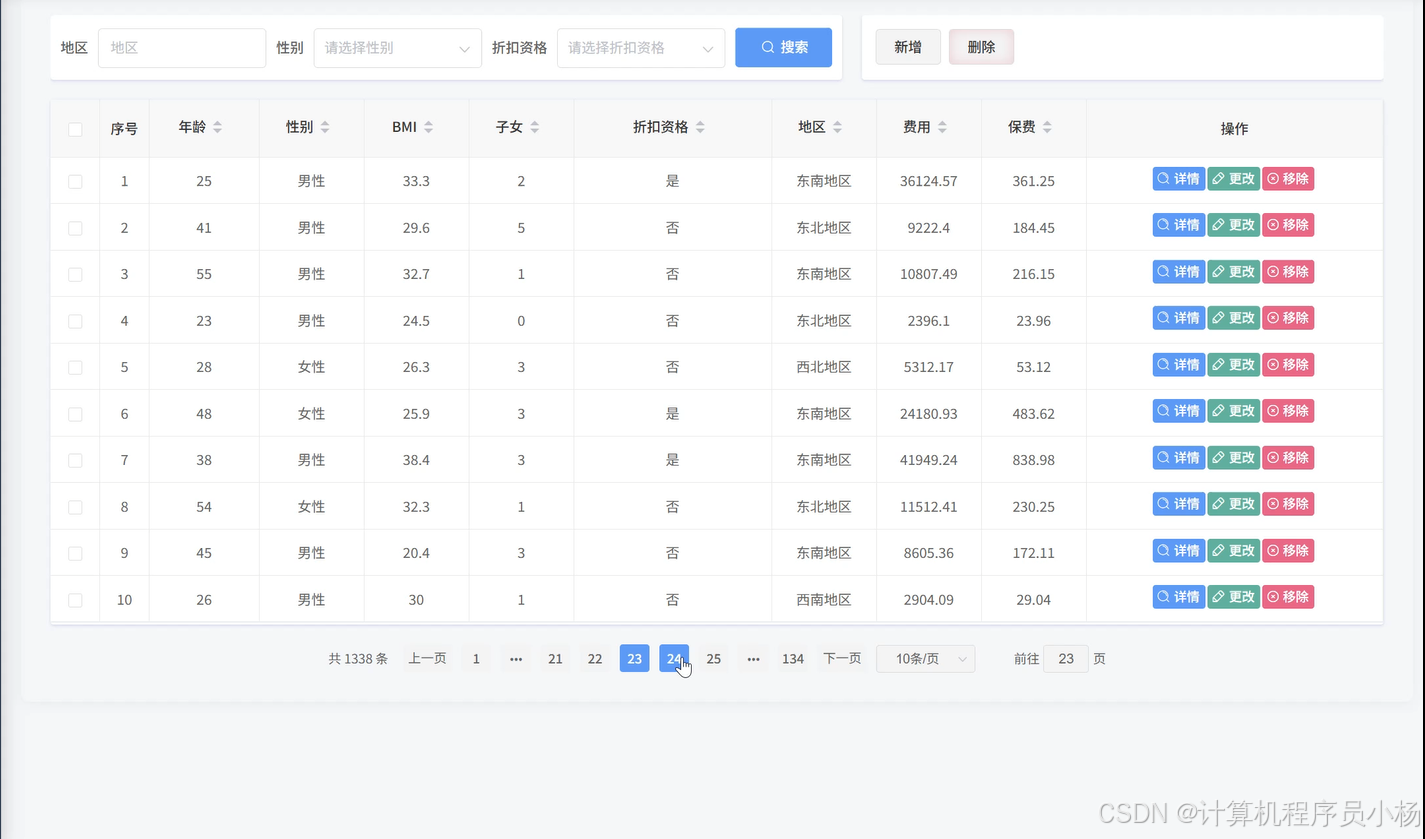Click the 新增 button
The image size is (1425, 839).
(x=908, y=47)
